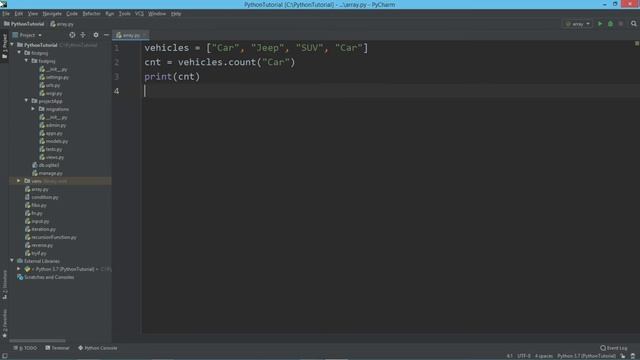Click the collapse all icon in Project panel
640x360 pixels.
(83, 35)
